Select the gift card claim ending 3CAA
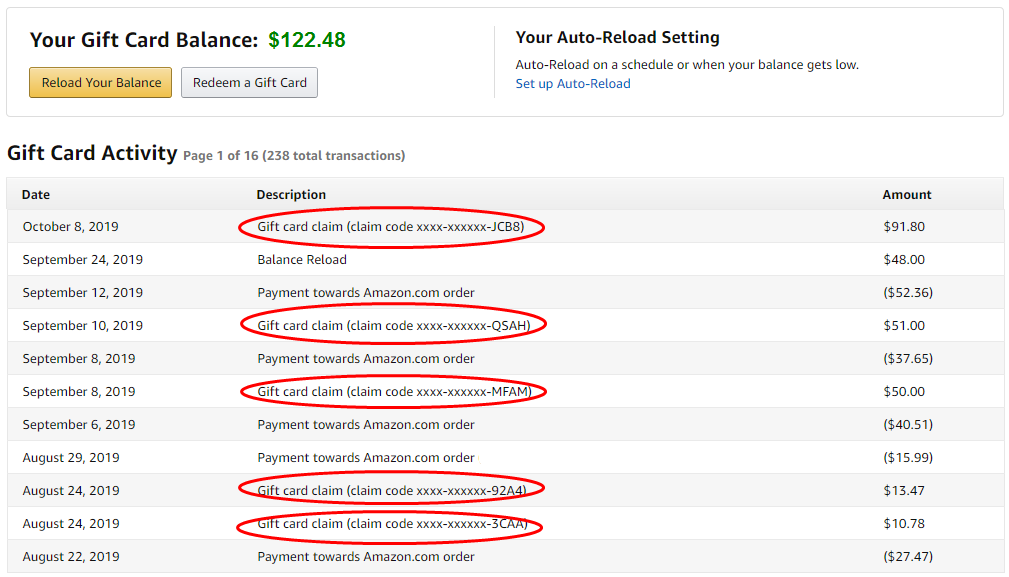This screenshot has width=1009, height=577. (x=392, y=524)
